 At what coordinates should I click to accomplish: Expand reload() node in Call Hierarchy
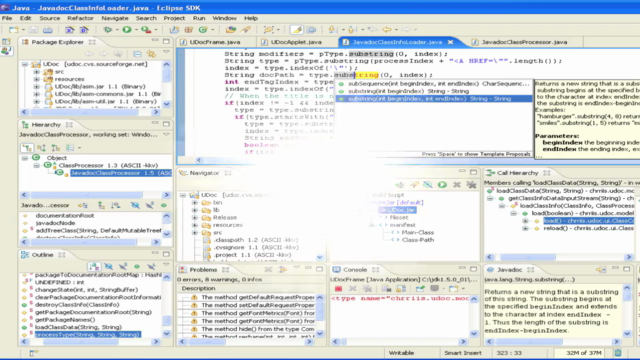point(525,229)
